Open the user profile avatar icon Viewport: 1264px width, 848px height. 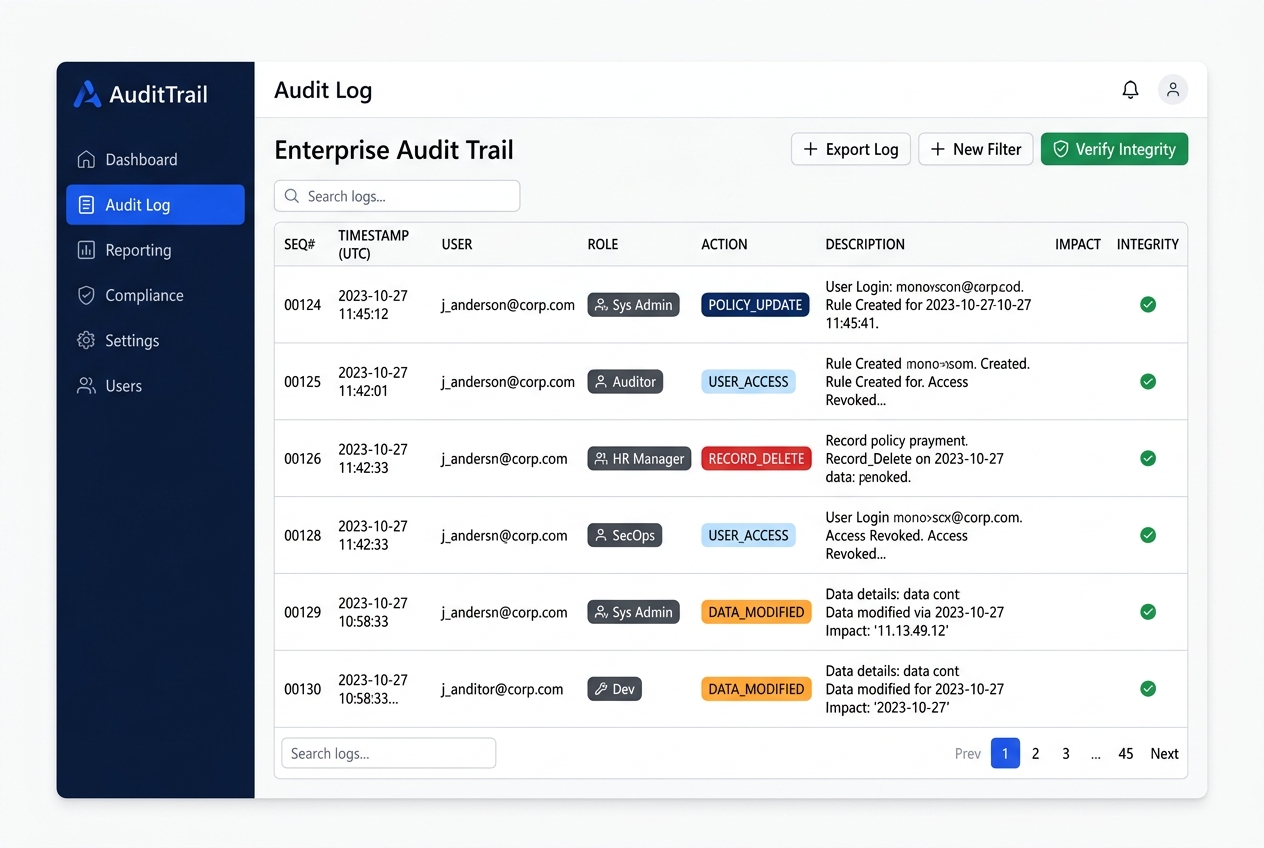(x=1173, y=90)
